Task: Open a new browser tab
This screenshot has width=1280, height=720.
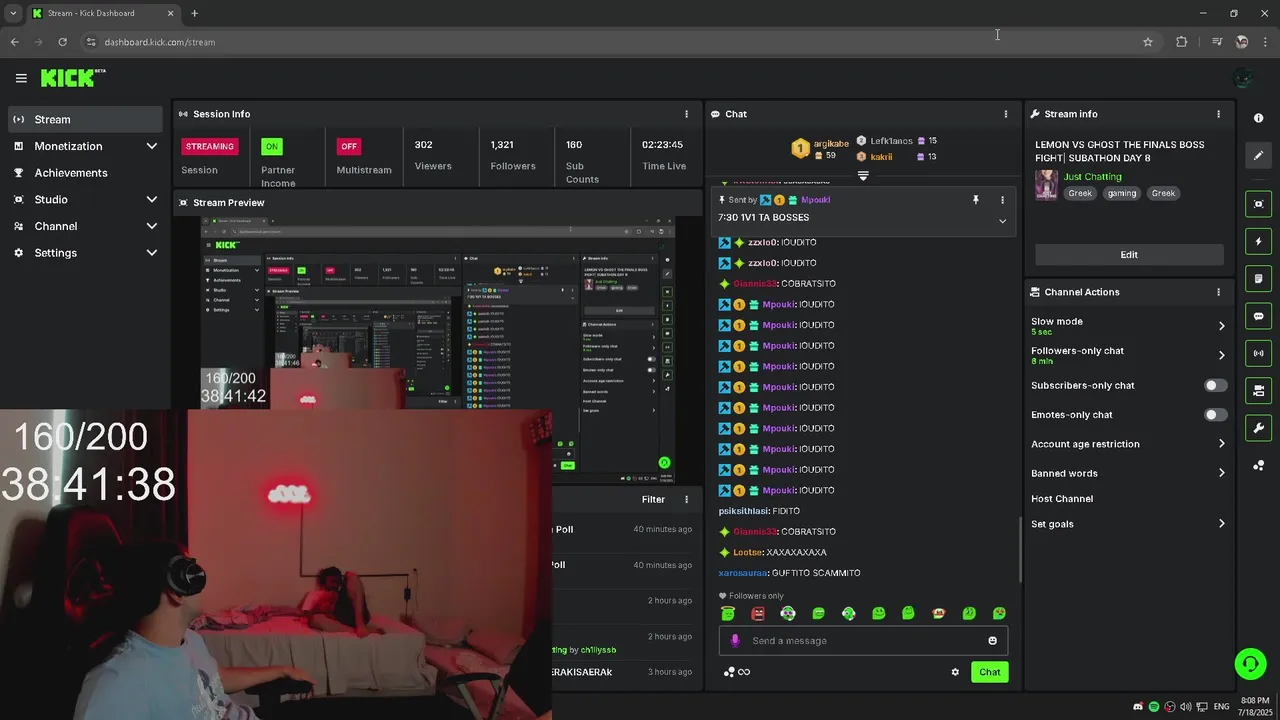Action: (x=194, y=13)
